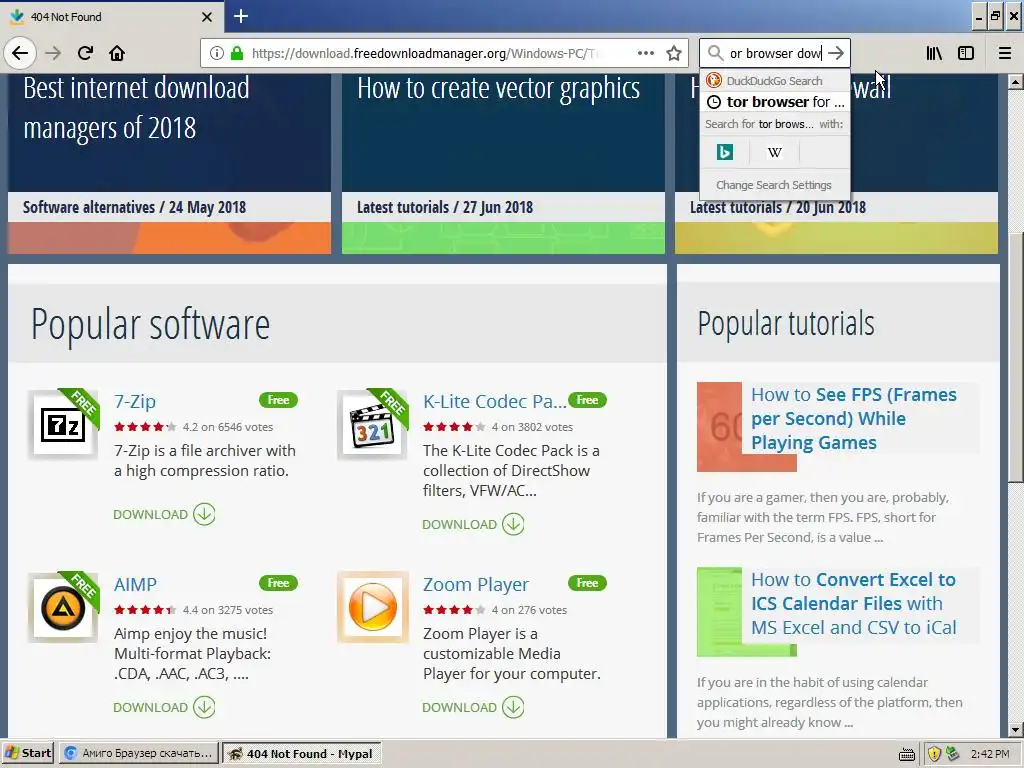
Task: Click the Excel tutorial green thumbnail
Action: click(720, 611)
